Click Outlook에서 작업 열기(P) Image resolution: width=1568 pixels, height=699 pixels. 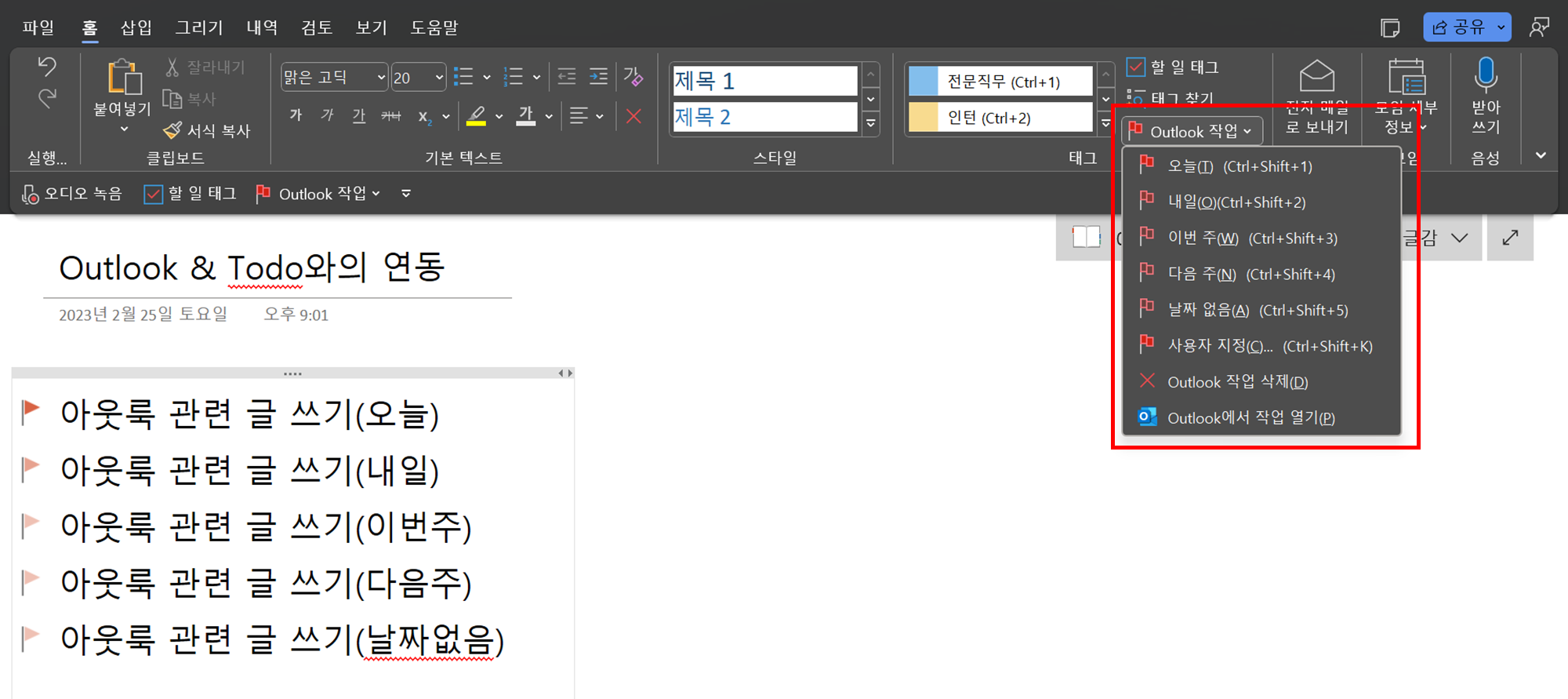(1261, 417)
